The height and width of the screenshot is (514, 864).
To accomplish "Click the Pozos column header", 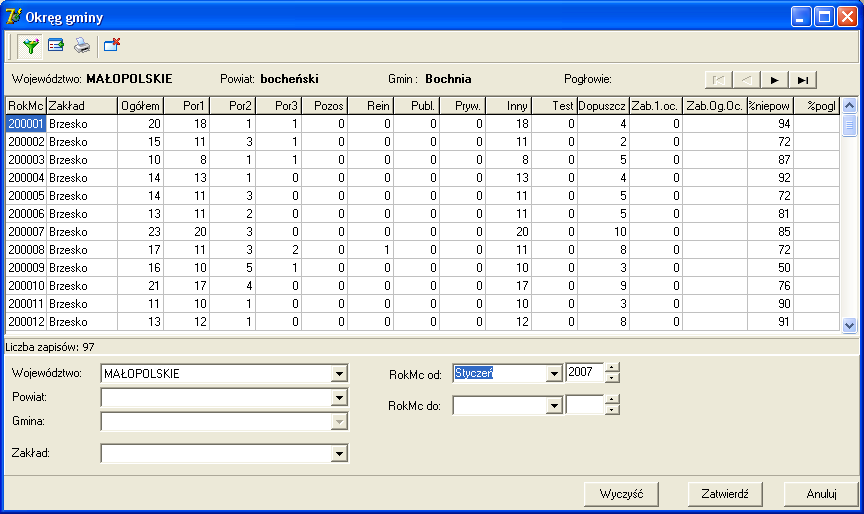I will point(325,106).
